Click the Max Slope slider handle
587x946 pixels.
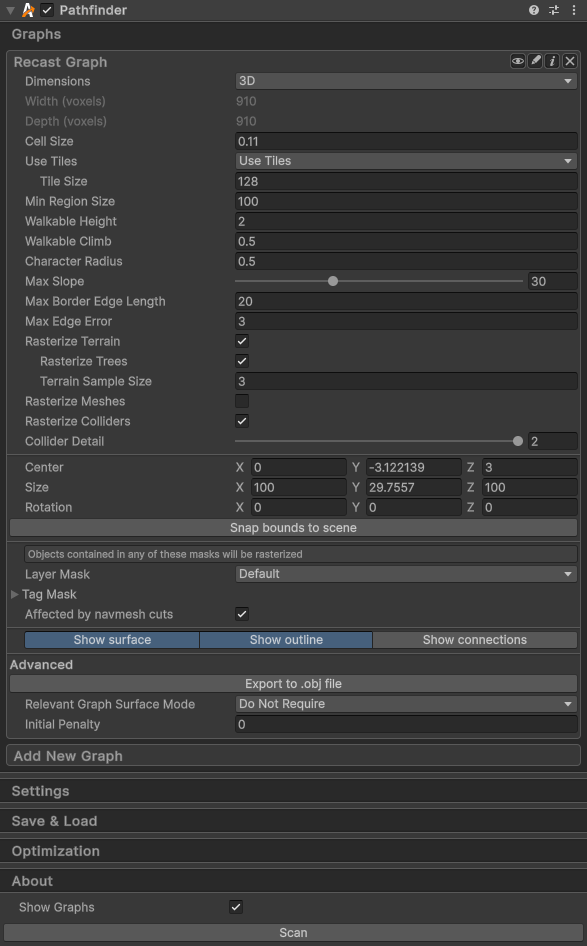(x=333, y=281)
